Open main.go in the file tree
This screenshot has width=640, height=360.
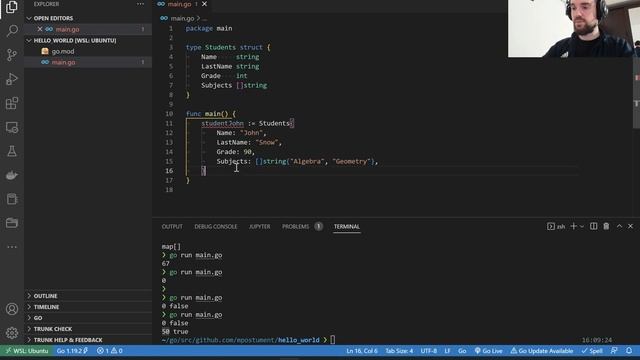(63, 62)
